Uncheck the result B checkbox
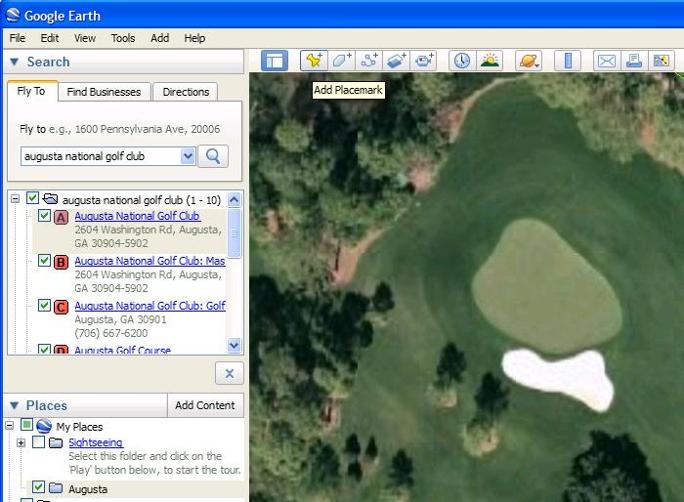The image size is (684, 502). point(44,260)
